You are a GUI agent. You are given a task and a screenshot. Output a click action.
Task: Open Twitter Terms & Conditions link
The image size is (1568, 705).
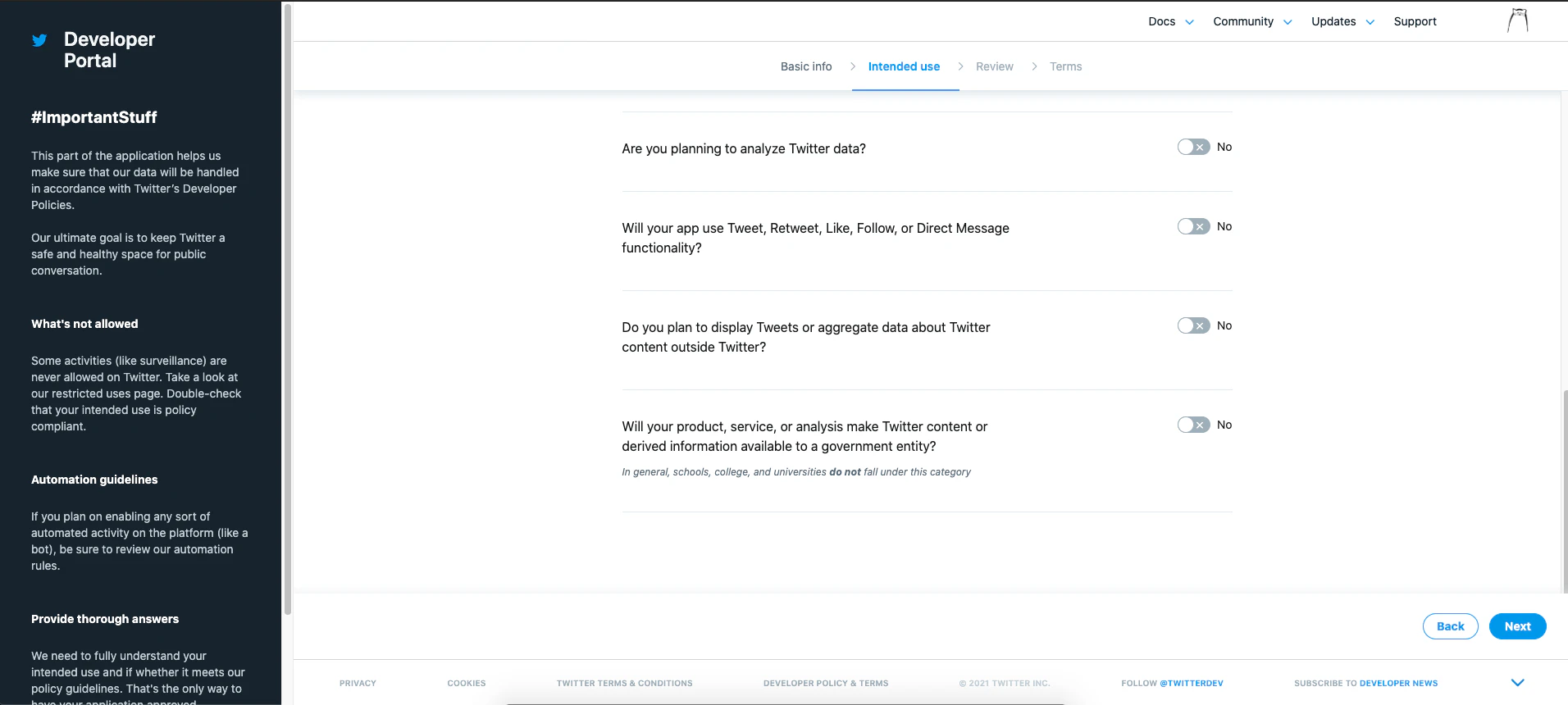pos(625,683)
